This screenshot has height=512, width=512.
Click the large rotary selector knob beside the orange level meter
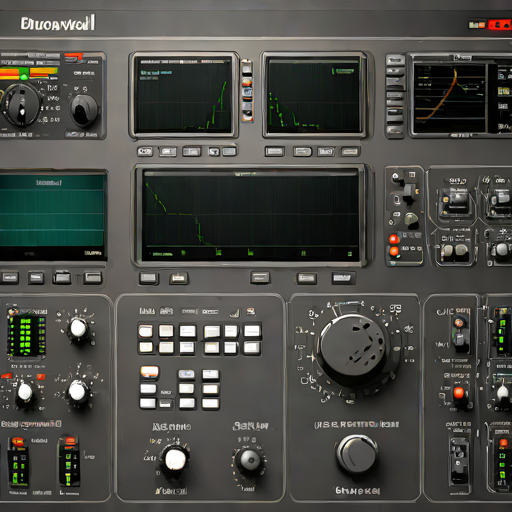(x=21, y=104)
